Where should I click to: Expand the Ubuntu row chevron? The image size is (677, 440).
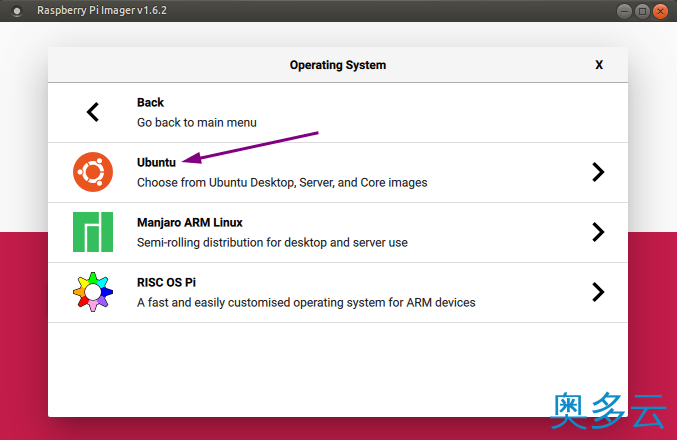tap(598, 172)
